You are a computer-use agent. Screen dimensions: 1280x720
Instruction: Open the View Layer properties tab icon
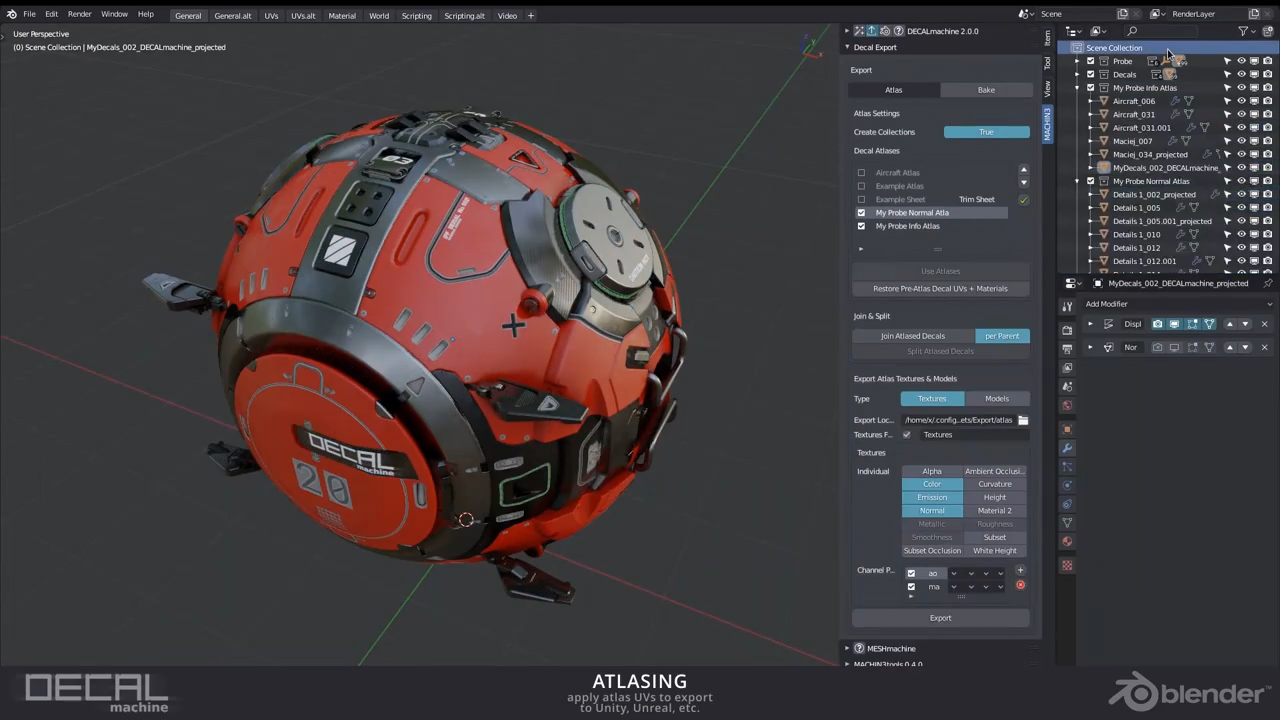pyautogui.click(x=1067, y=368)
